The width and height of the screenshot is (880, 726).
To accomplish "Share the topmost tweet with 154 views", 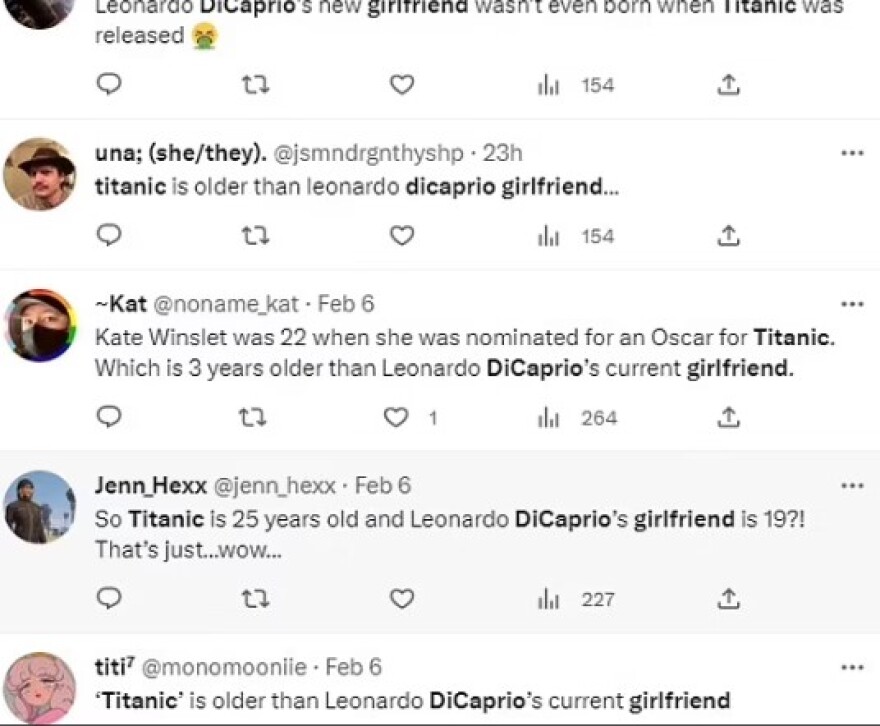I will [729, 85].
